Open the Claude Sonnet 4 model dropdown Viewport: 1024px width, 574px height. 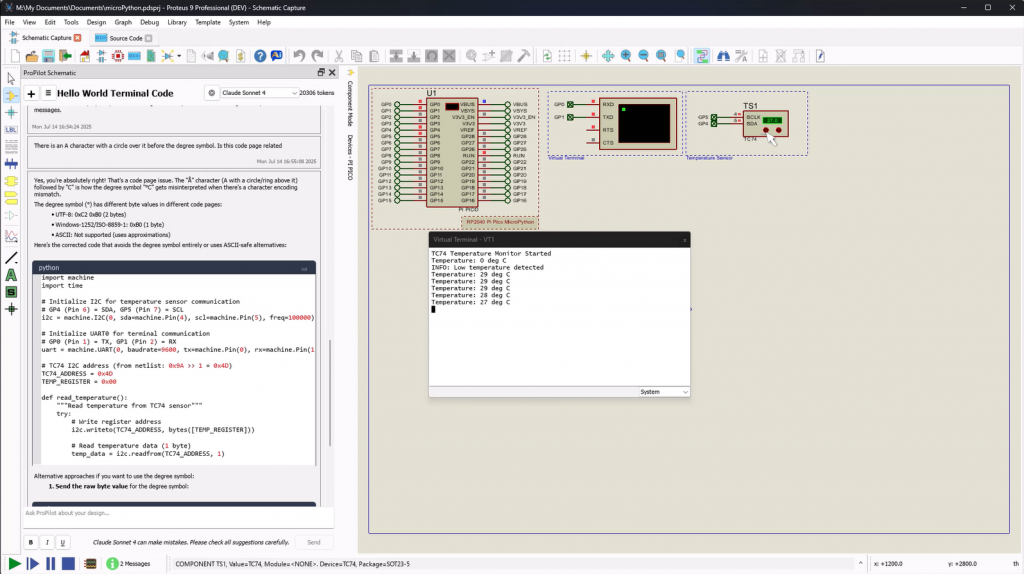click(x=260, y=93)
